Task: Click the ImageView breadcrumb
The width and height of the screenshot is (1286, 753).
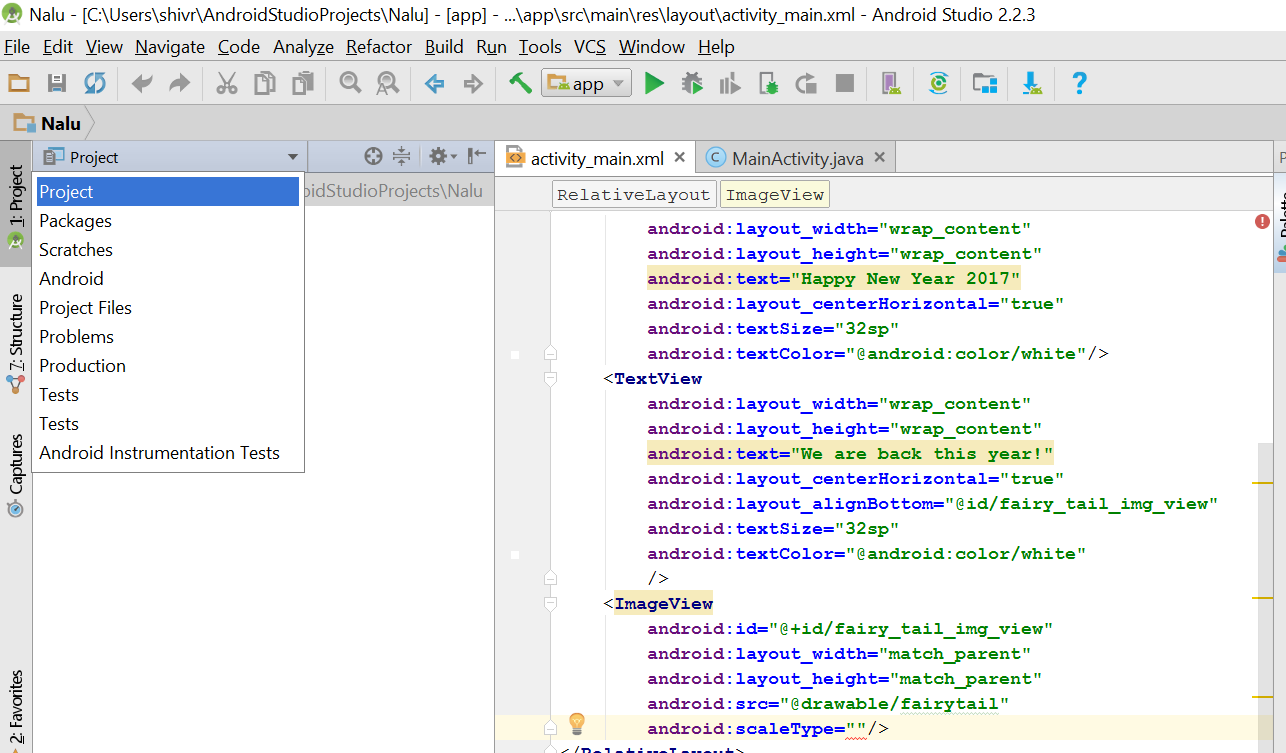Action: 775,195
